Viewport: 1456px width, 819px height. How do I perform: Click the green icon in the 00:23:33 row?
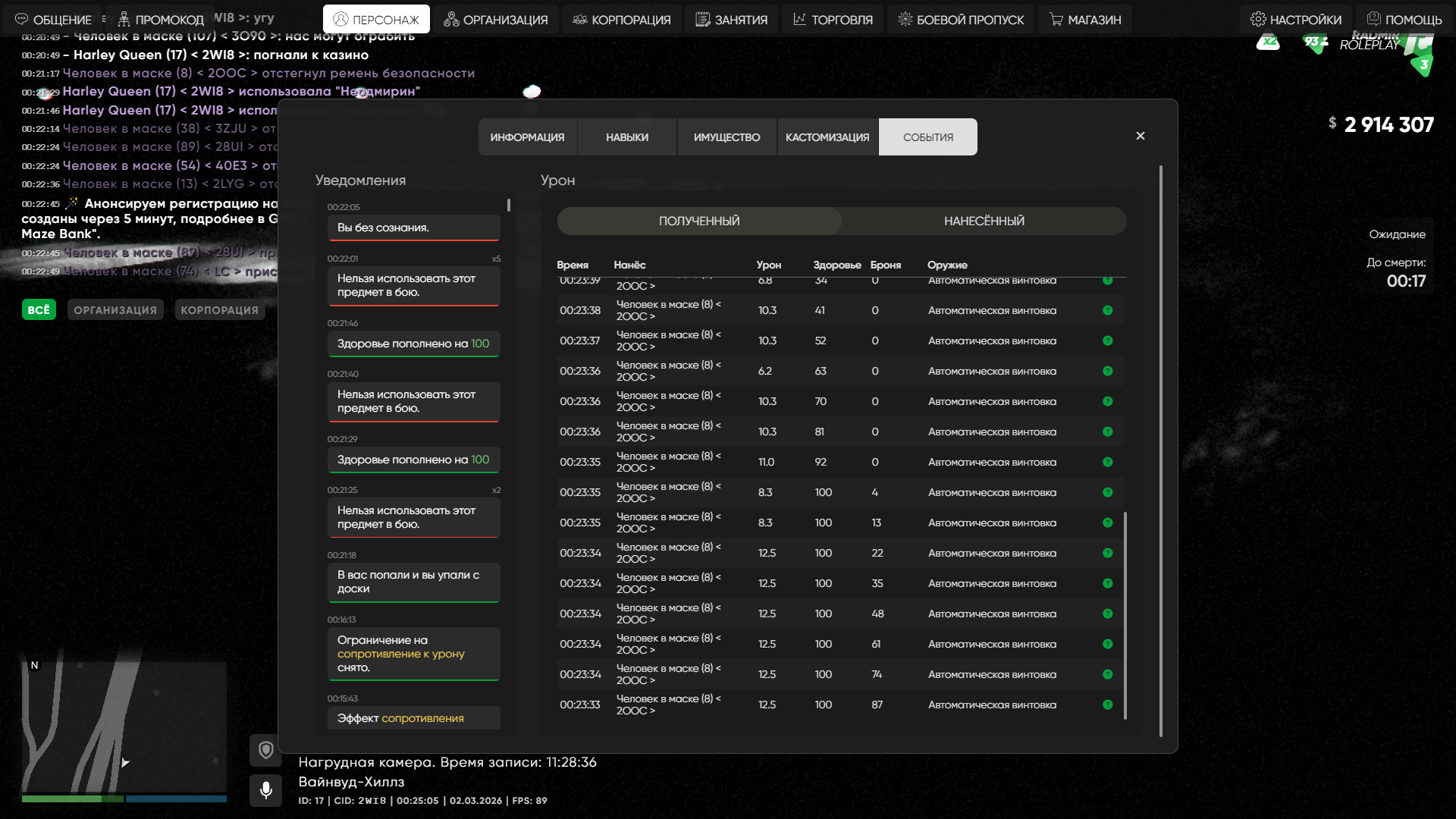click(1107, 704)
